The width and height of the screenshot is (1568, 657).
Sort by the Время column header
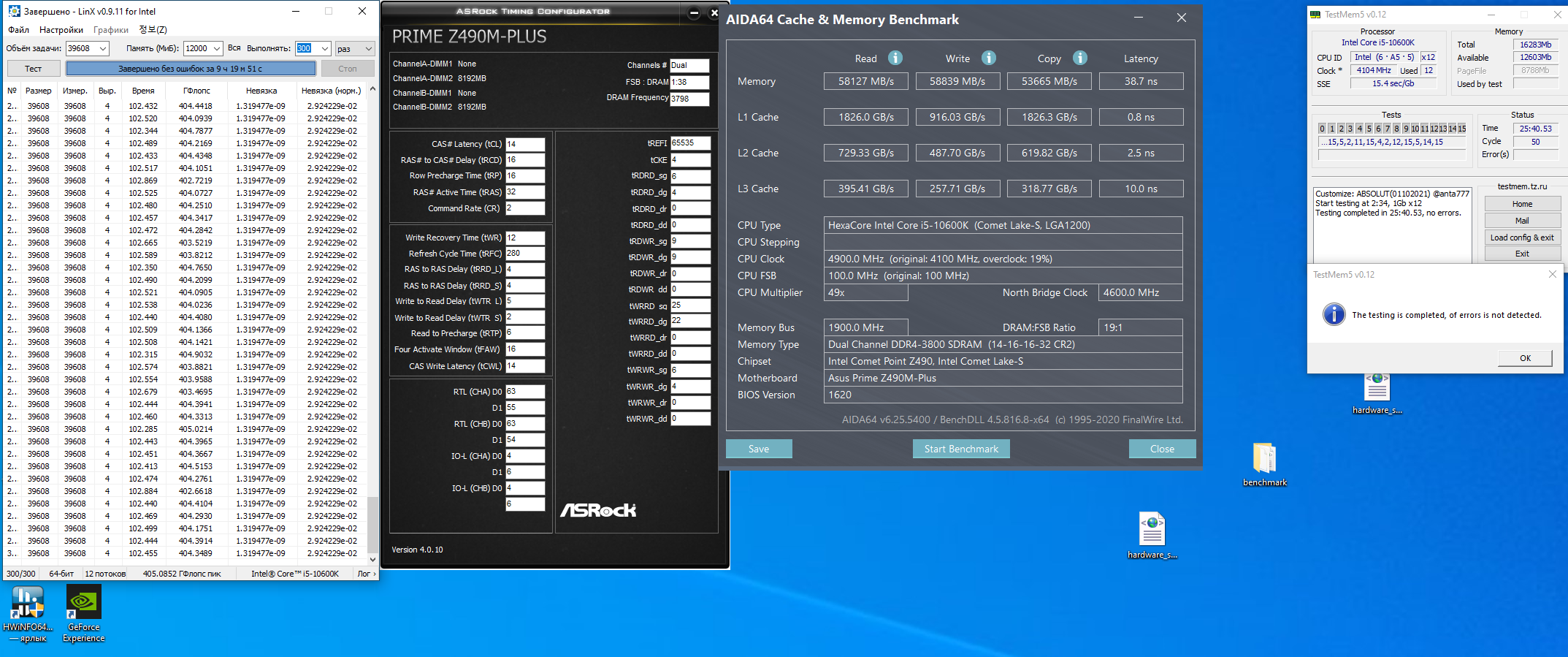click(x=144, y=91)
